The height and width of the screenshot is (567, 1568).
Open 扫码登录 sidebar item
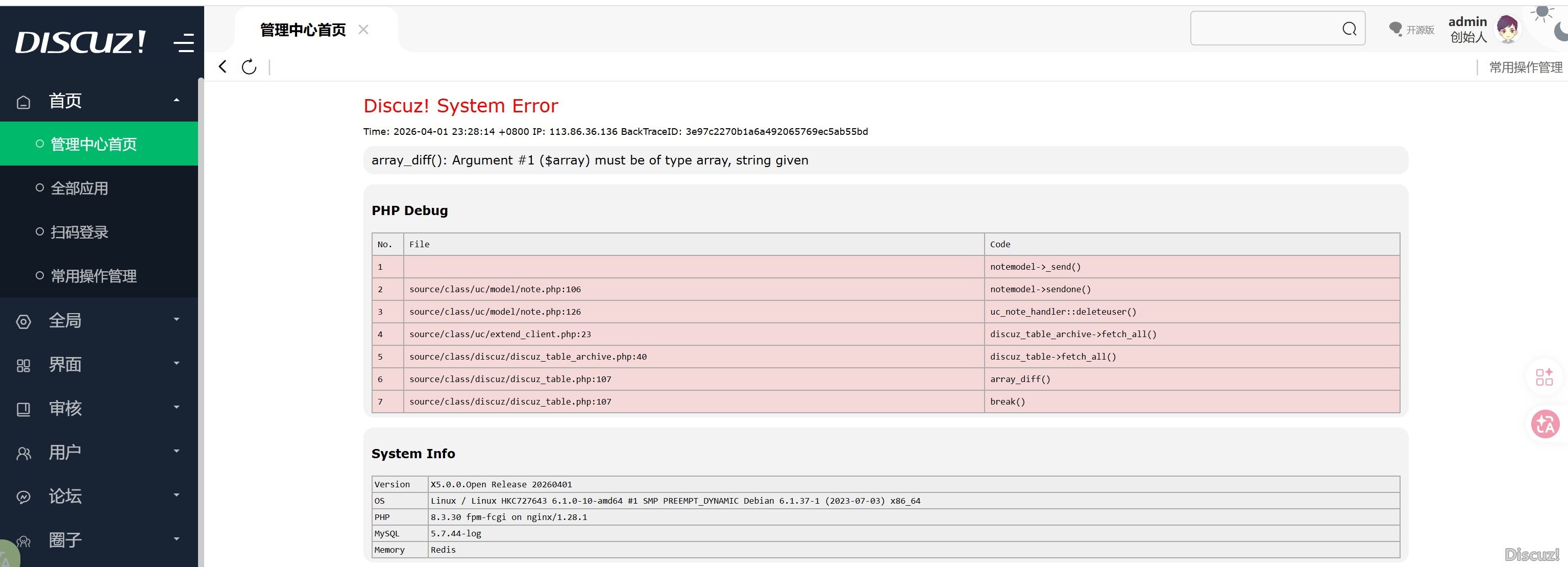point(80,232)
